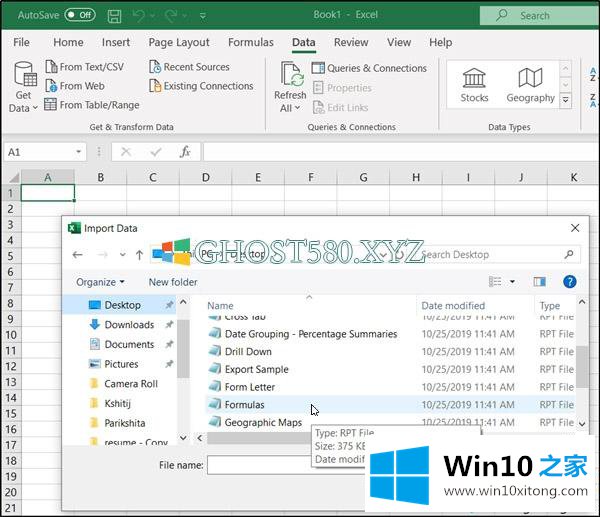Expand the Name Box dropdown

tap(79, 152)
